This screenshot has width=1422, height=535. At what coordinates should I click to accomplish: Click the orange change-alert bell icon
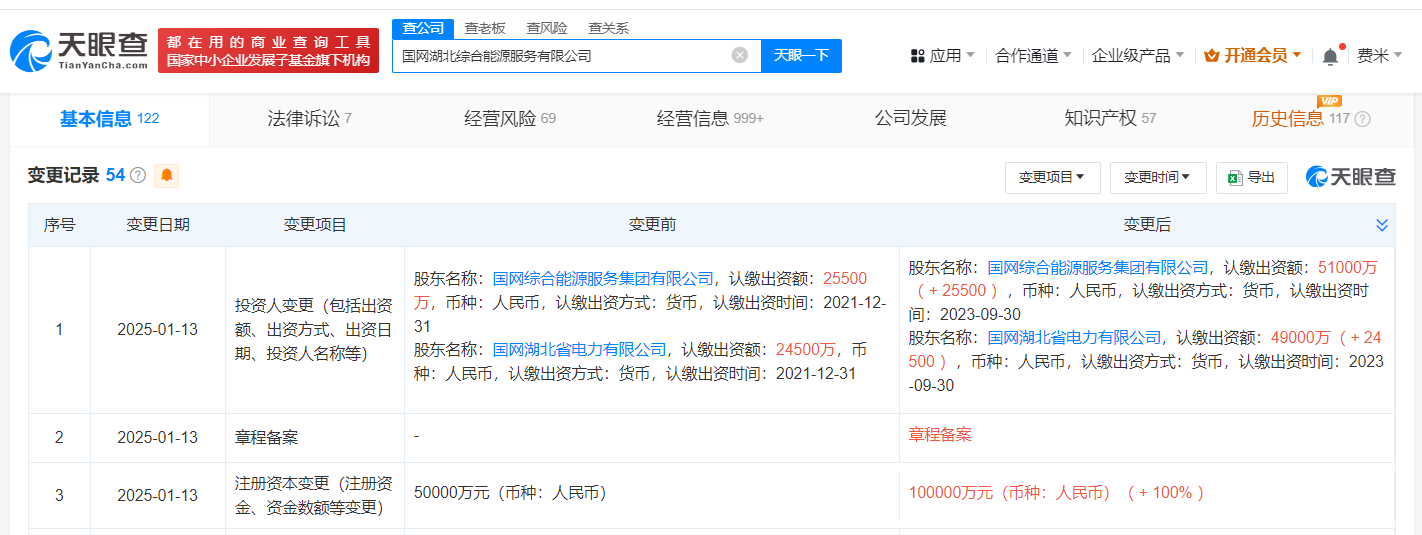point(167,176)
